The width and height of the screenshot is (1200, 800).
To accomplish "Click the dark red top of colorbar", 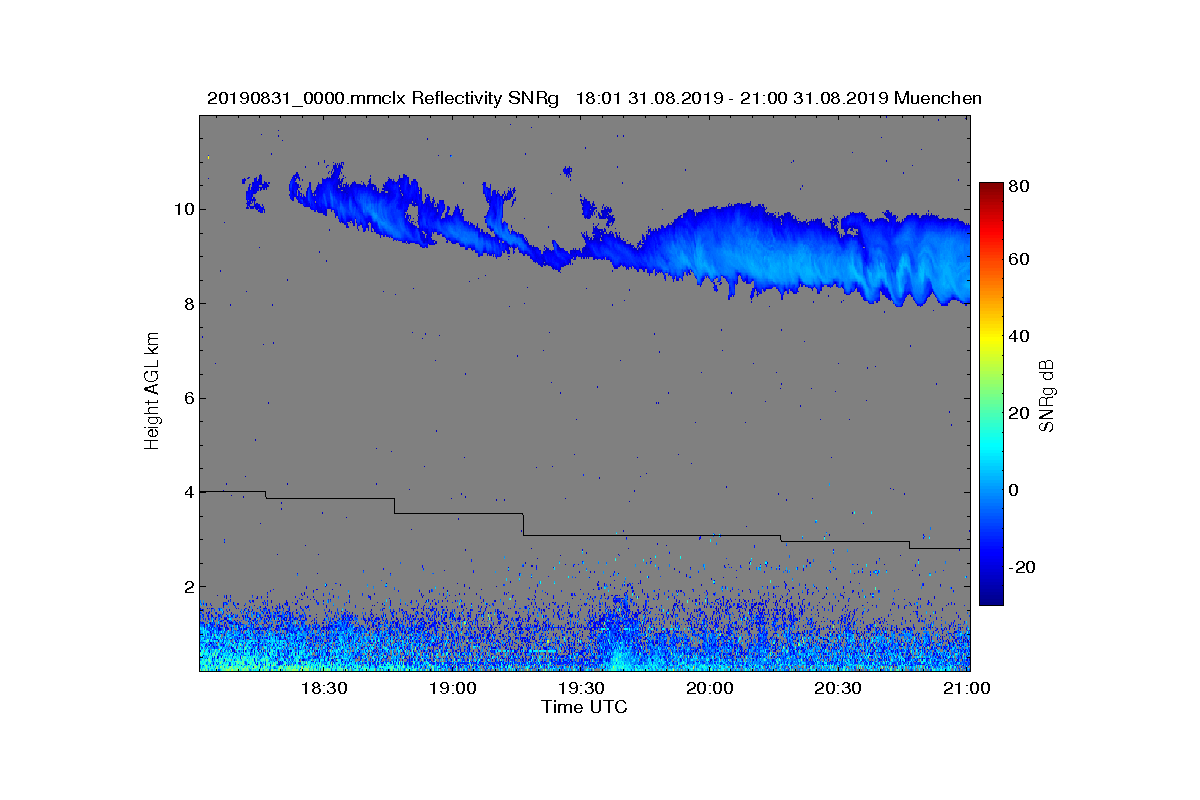I will pos(991,188).
